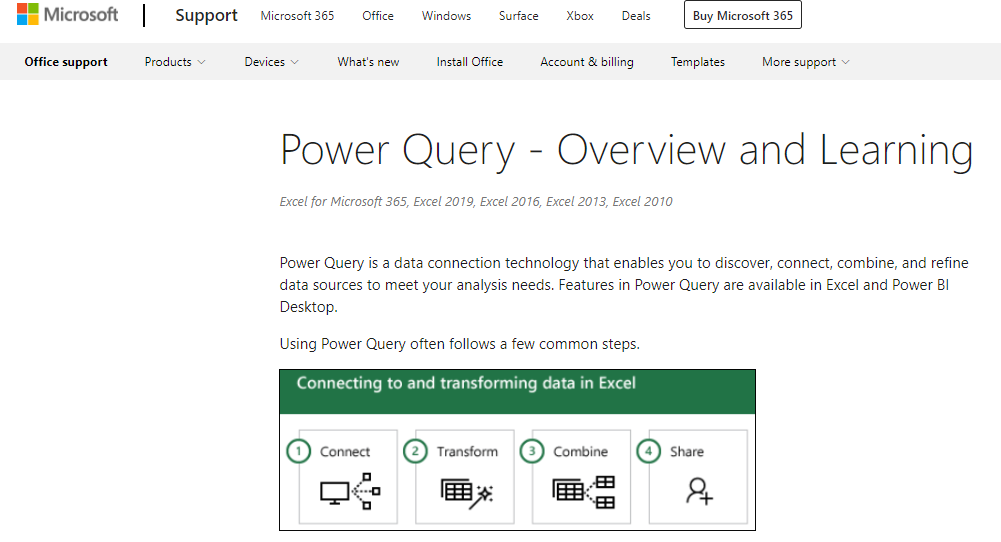1001x542 pixels.
Task: Click the Transform table-wand icon
Action: tap(467, 493)
